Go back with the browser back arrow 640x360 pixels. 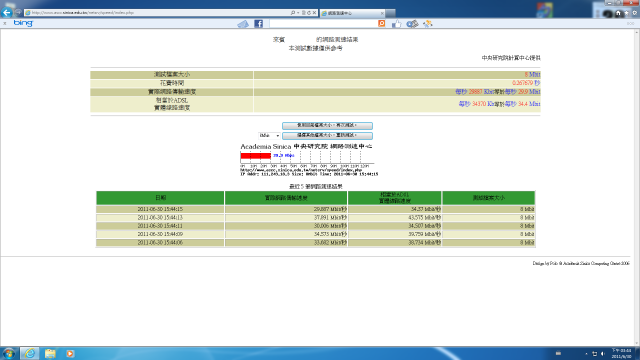(7, 13)
